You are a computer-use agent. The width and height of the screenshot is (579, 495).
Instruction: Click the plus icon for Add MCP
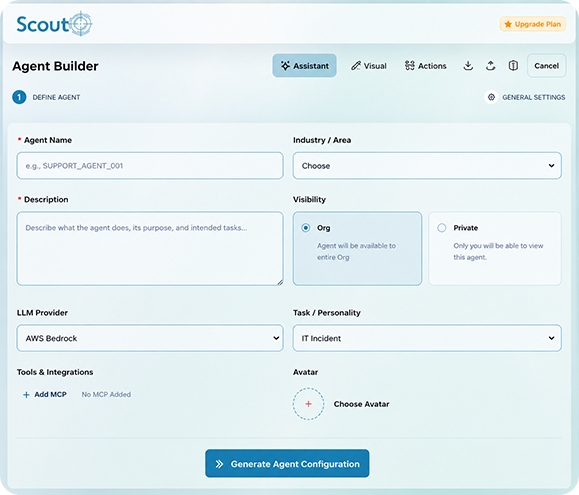pos(26,395)
